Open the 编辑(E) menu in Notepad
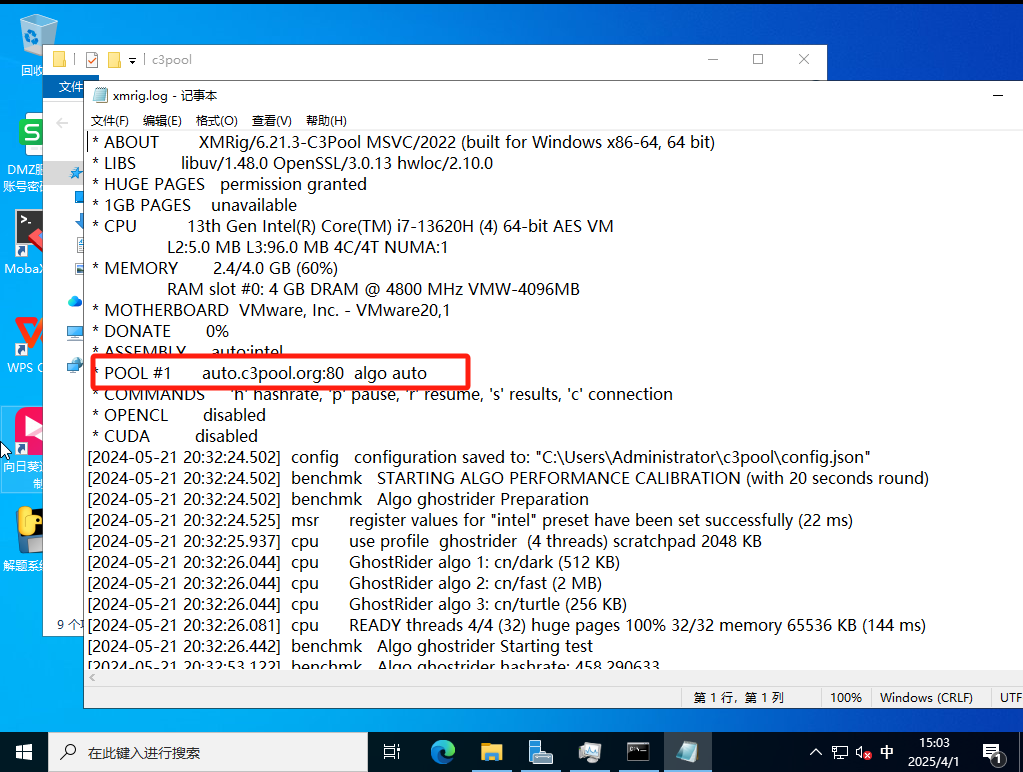The height and width of the screenshot is (772, 1023). coord(162,121)
